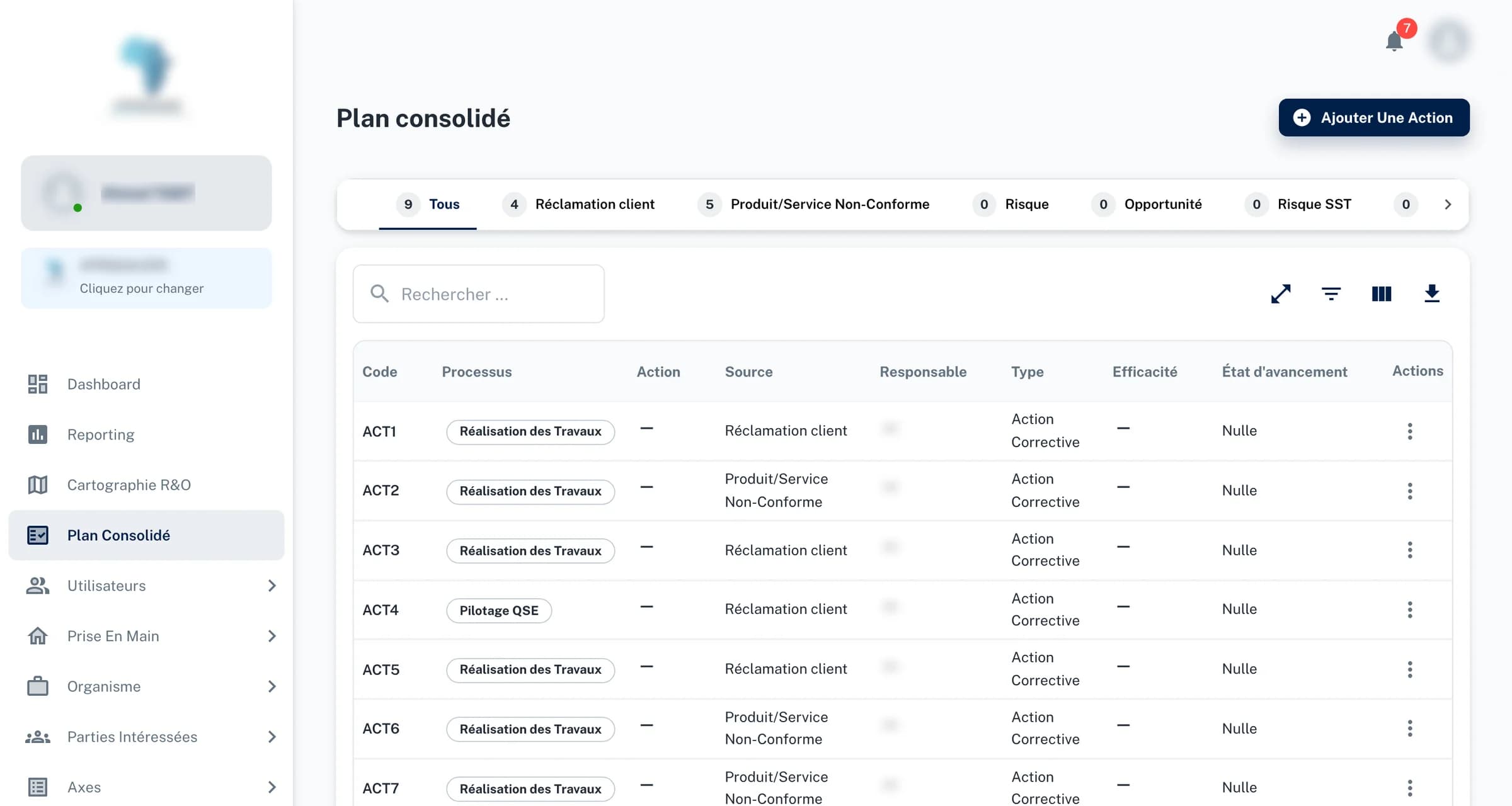Open the three-dot menu for ACT3
Image resolution: width=1512 pixels, height=806 pixels.
pyautogui.click(x=1410, y=550)
